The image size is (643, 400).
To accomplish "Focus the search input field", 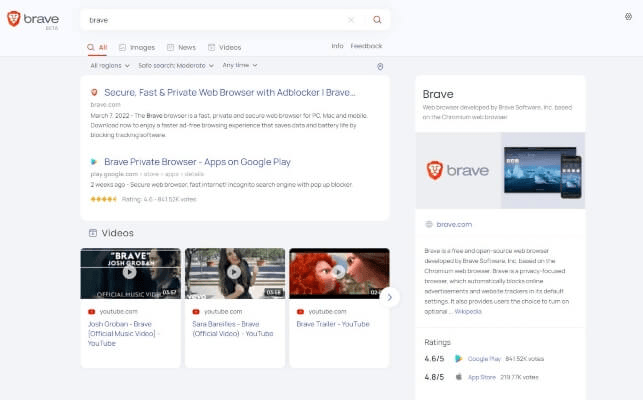I will pyautogui.click(x=213, y=20).
